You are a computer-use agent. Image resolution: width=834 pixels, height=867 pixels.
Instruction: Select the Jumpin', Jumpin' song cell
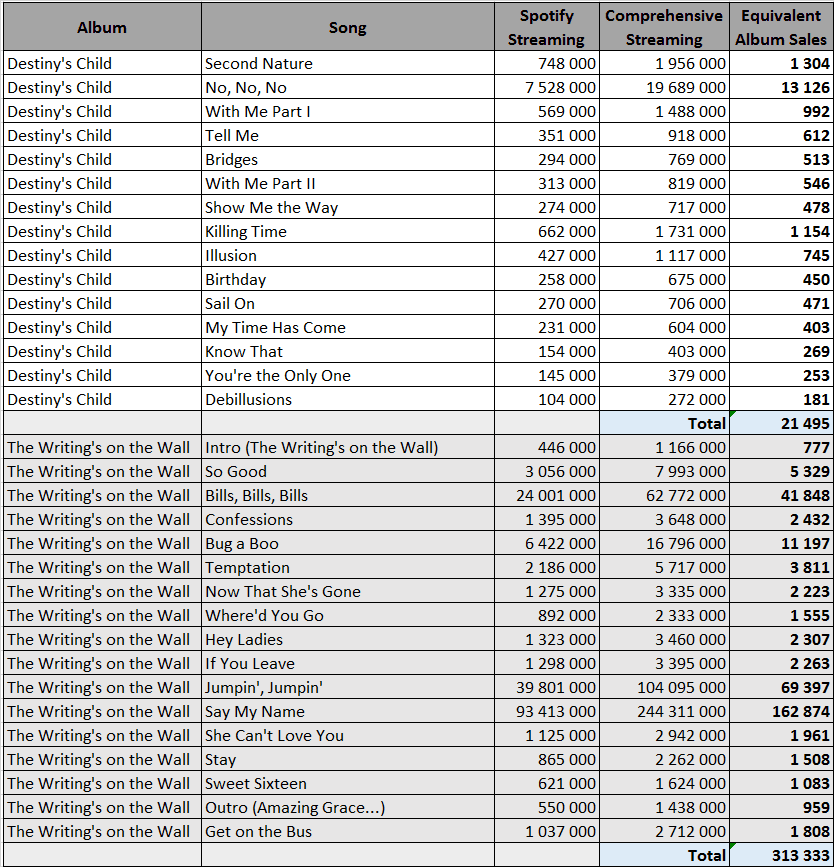pyautogui.click(x=348, y=687)
